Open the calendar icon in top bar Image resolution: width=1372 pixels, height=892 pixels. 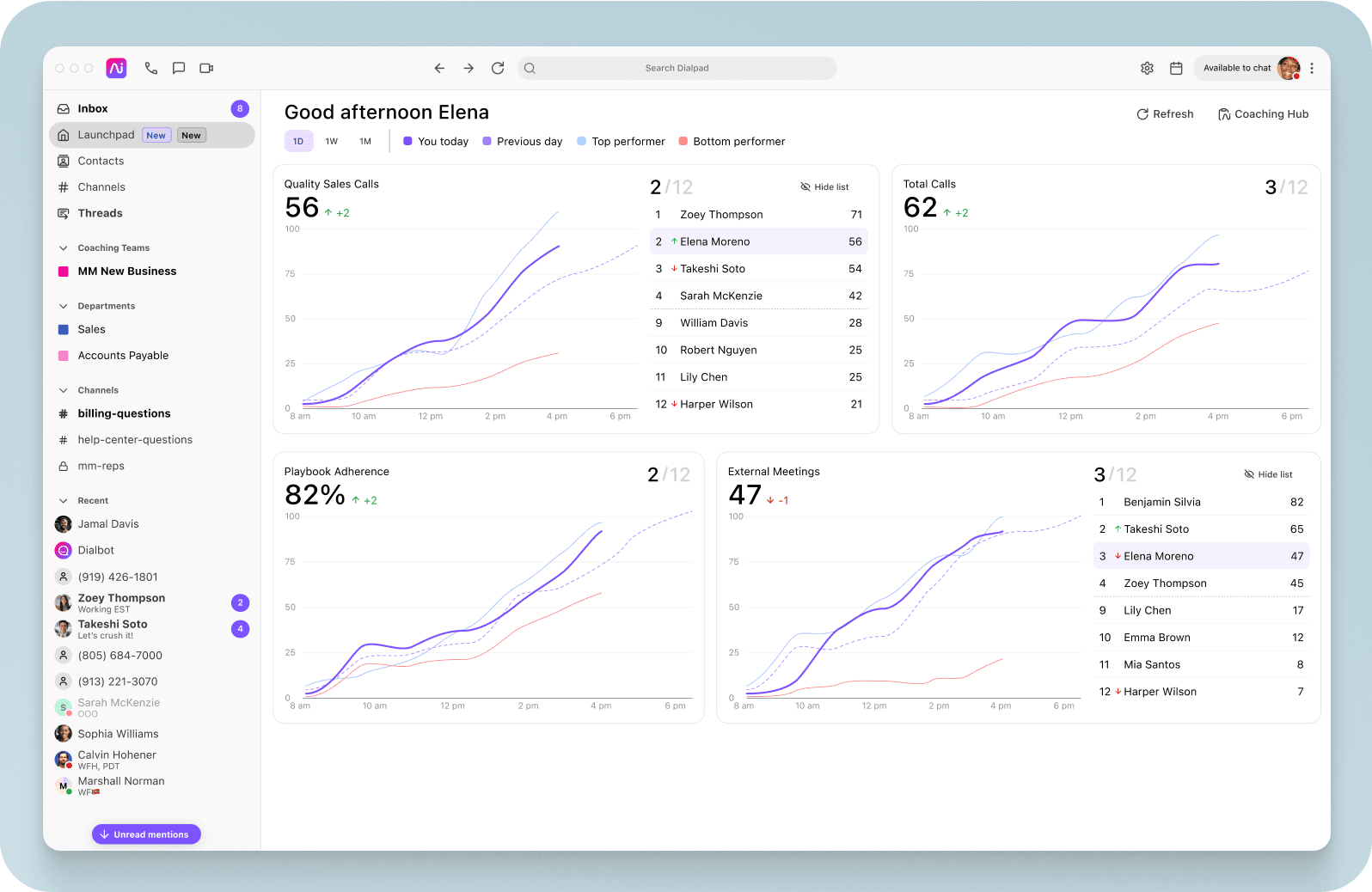1176,68
